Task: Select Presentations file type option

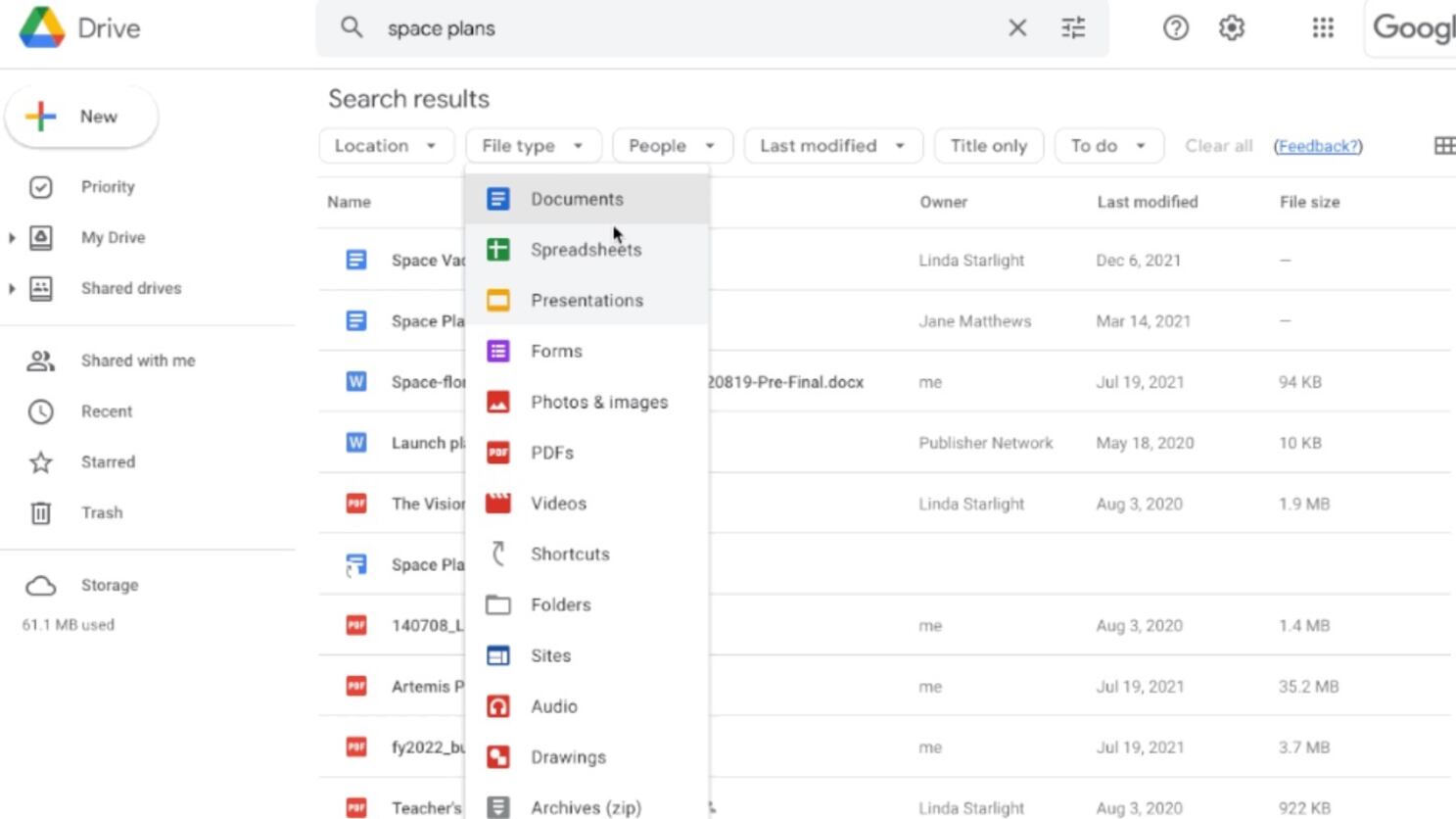Action: coord(587,301)
